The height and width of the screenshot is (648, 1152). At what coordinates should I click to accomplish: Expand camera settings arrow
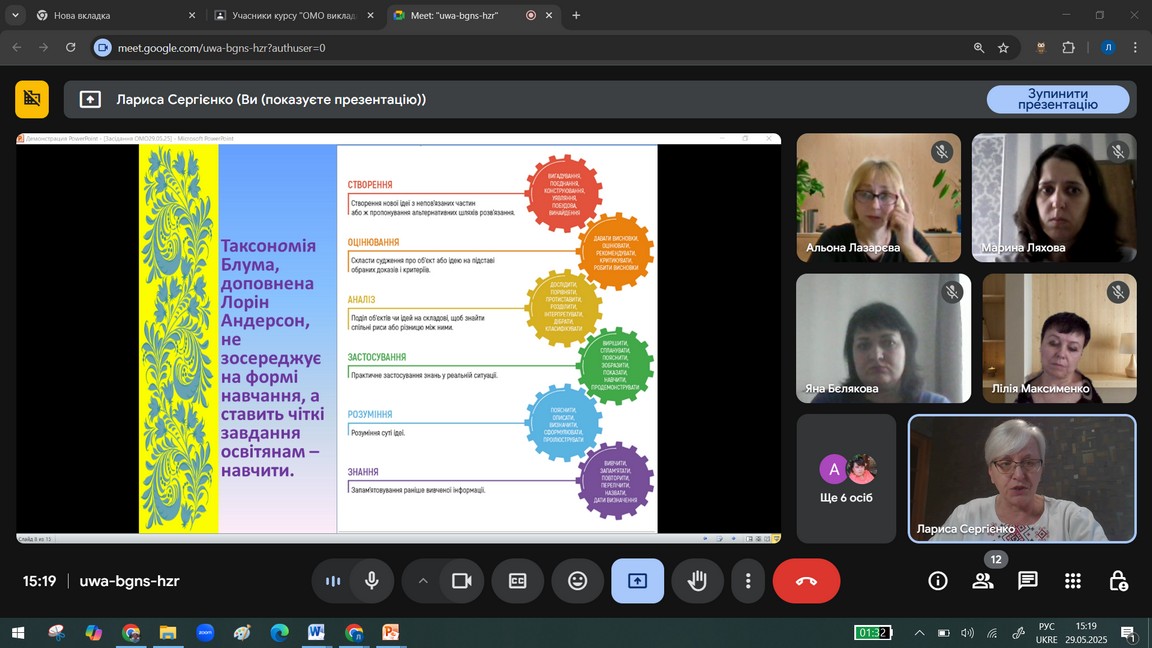(423, 581)
